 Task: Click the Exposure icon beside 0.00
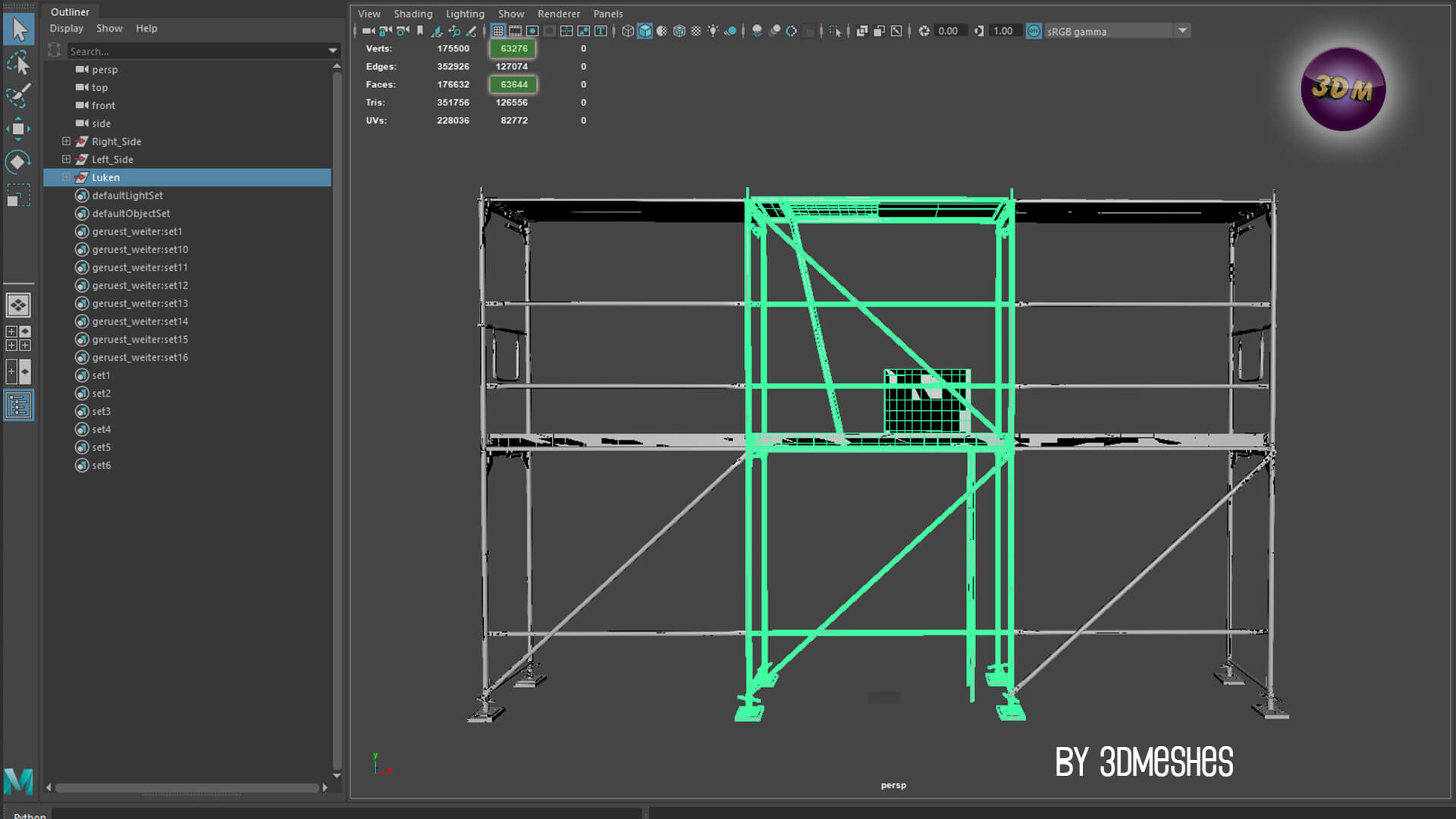(x=924, y=31)
